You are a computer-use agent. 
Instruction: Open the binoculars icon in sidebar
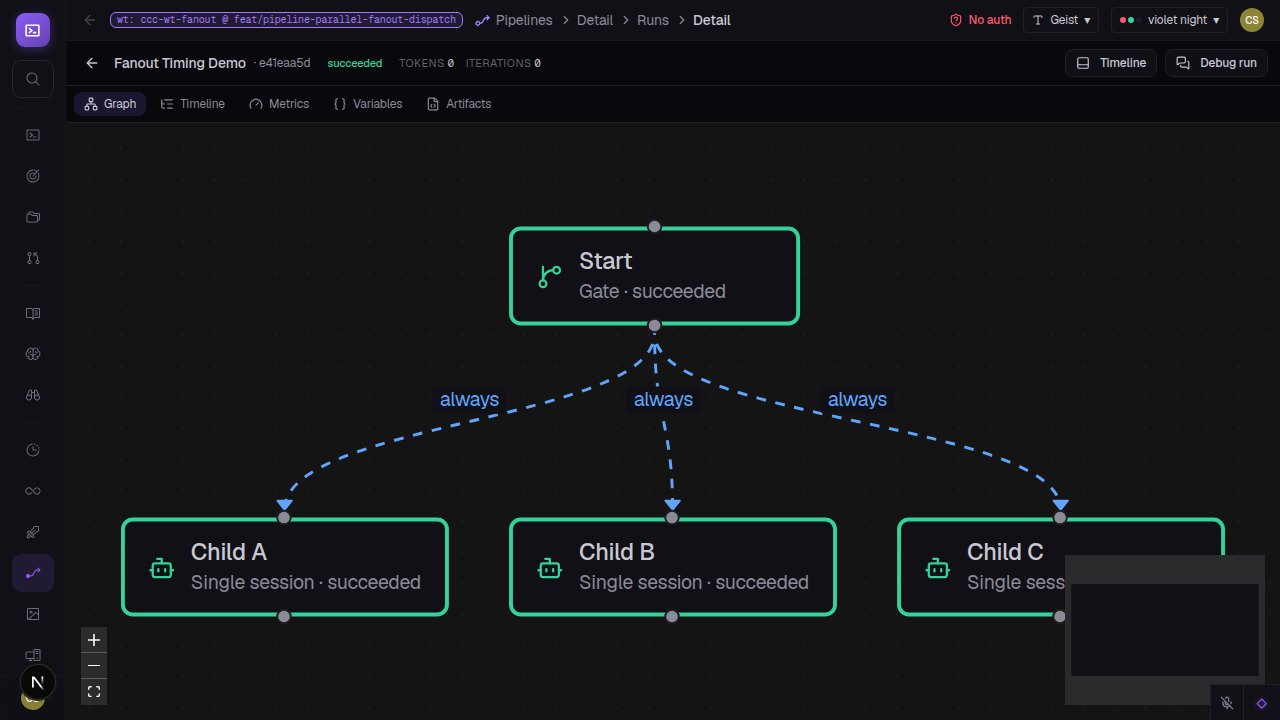[x=33, y=395]
